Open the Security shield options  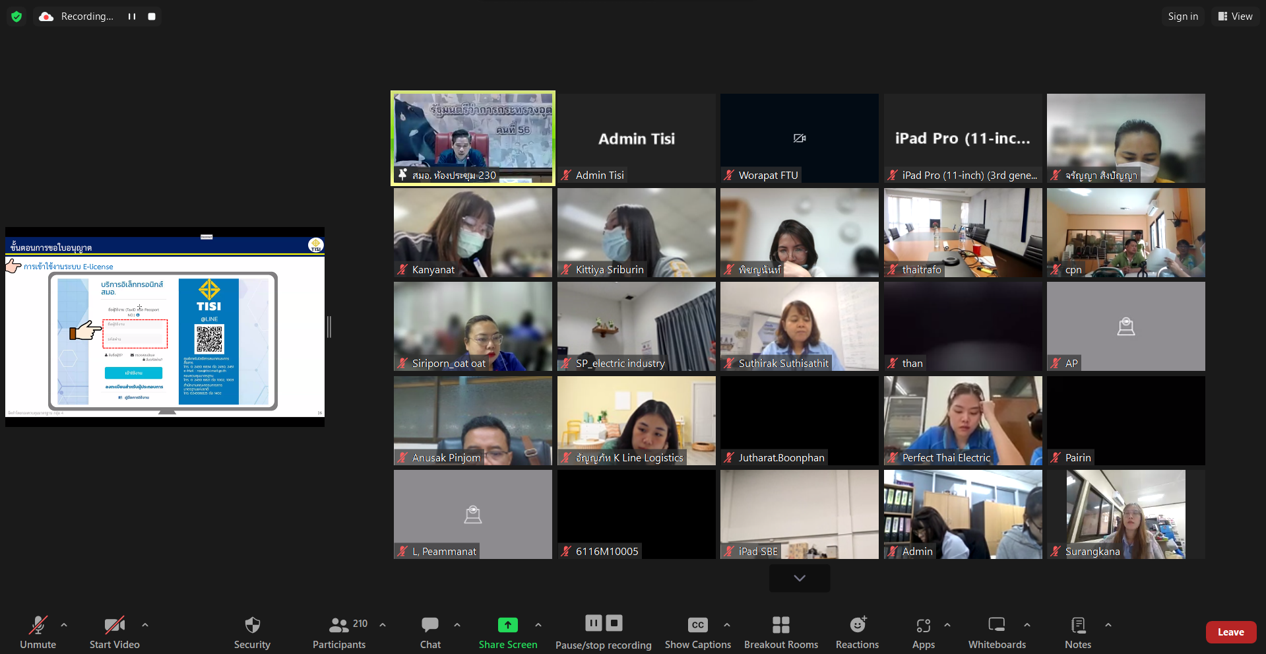252,632
